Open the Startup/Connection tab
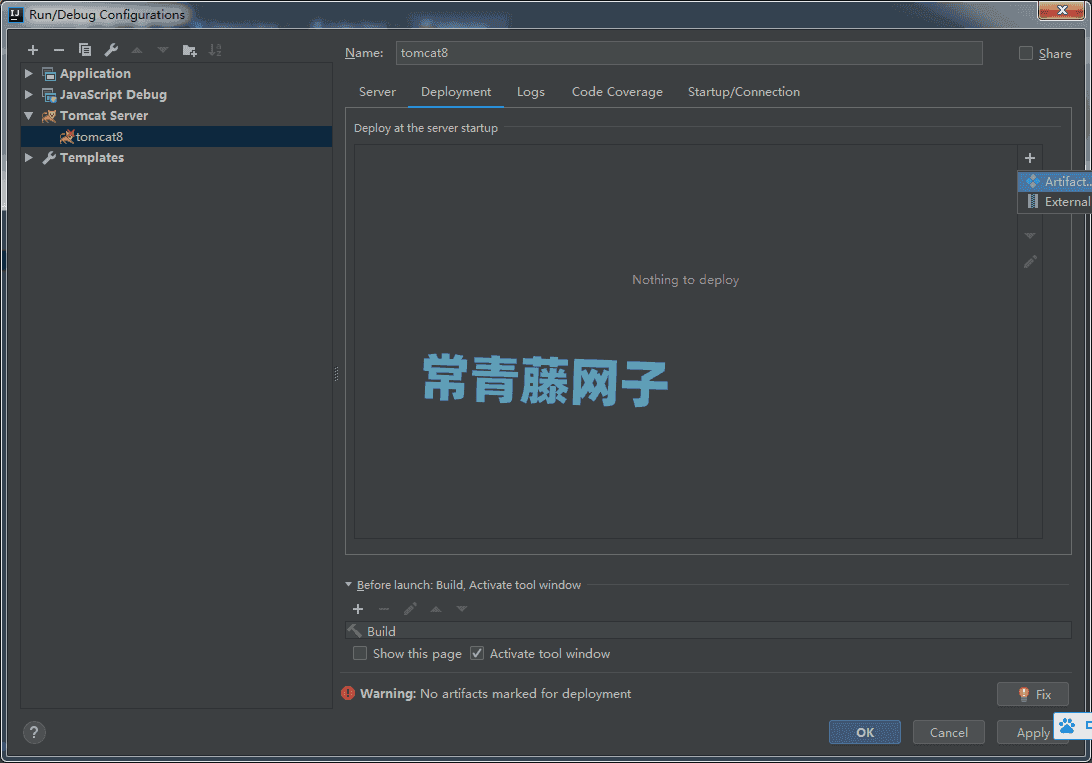This screenshot has width=1092, height=763. click(x=744, y=92)
